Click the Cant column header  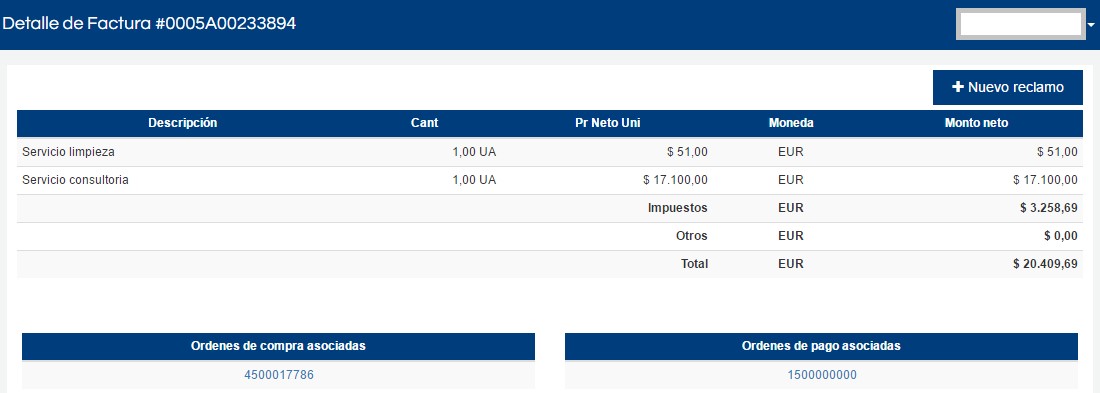click(424, 123)
